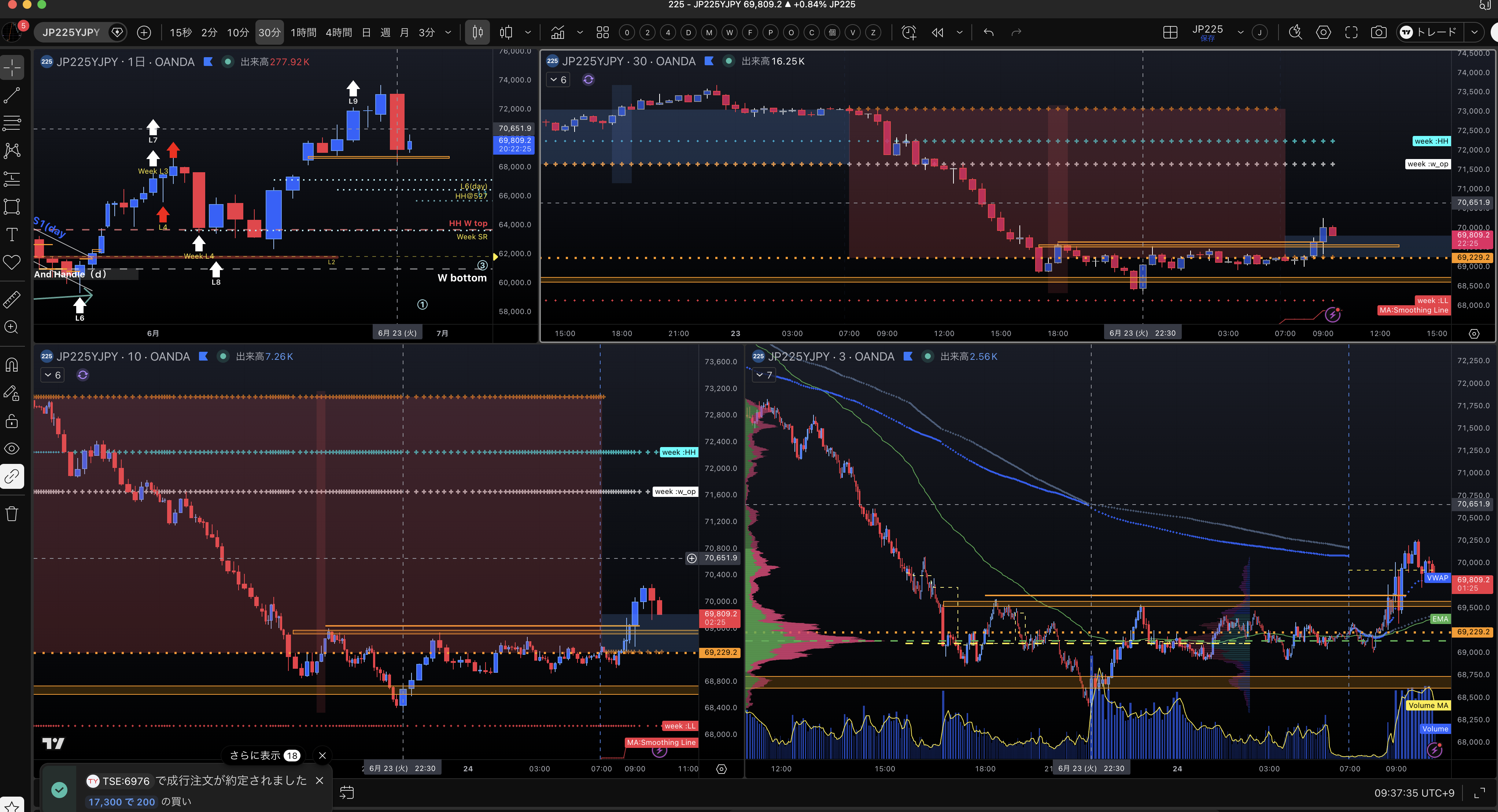1498x812 pixels.
Task: Dismiss the TSE:6976 order notification
Action: 319,780
